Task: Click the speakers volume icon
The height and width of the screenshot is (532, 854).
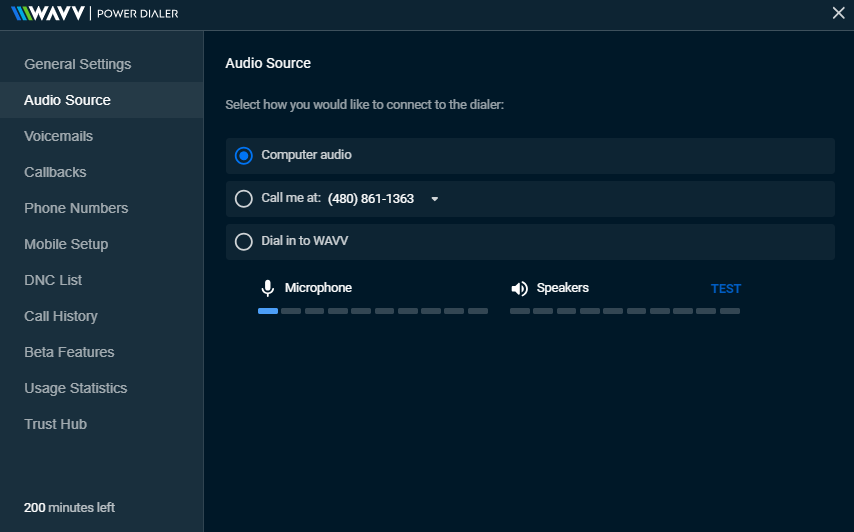Action: pyautogui.click(x=520, y=289)
